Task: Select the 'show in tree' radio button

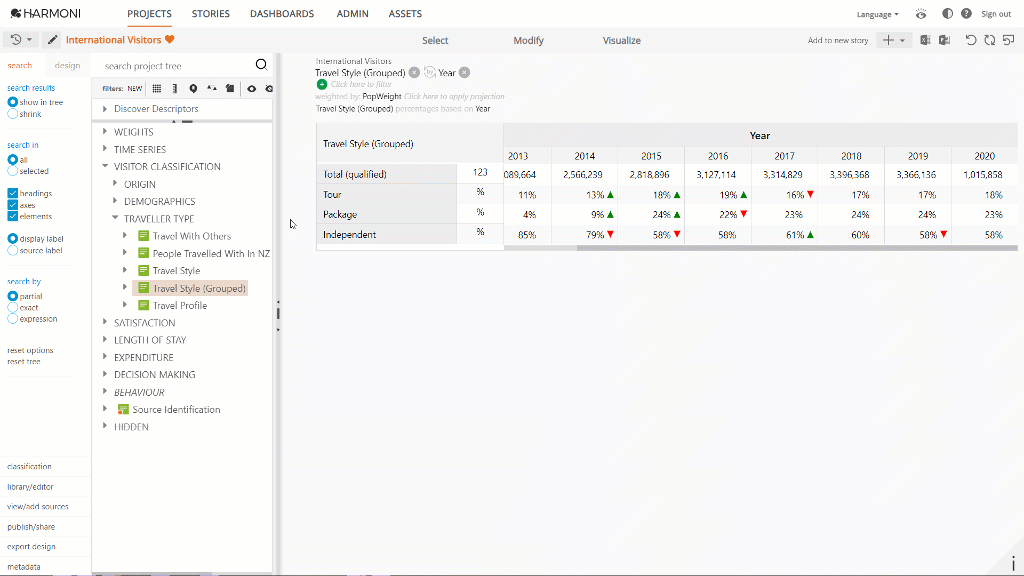Action: (x=12, y=102)
